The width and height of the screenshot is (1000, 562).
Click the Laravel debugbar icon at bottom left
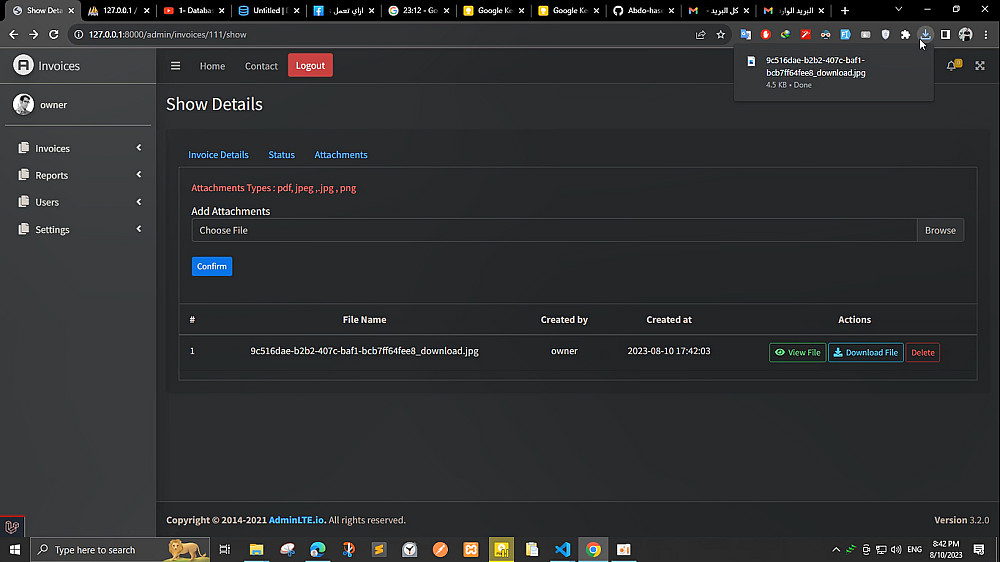point(12,526)
